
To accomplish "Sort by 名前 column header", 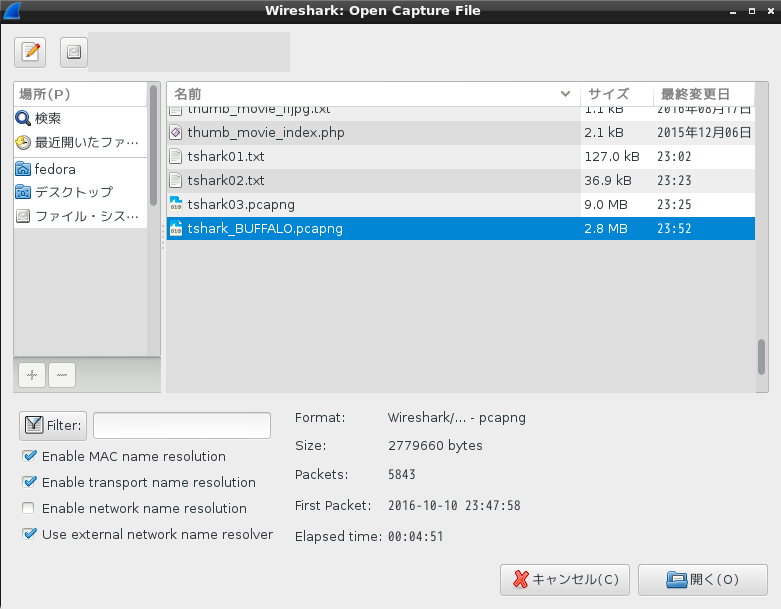I will click(x=374, y=94).
